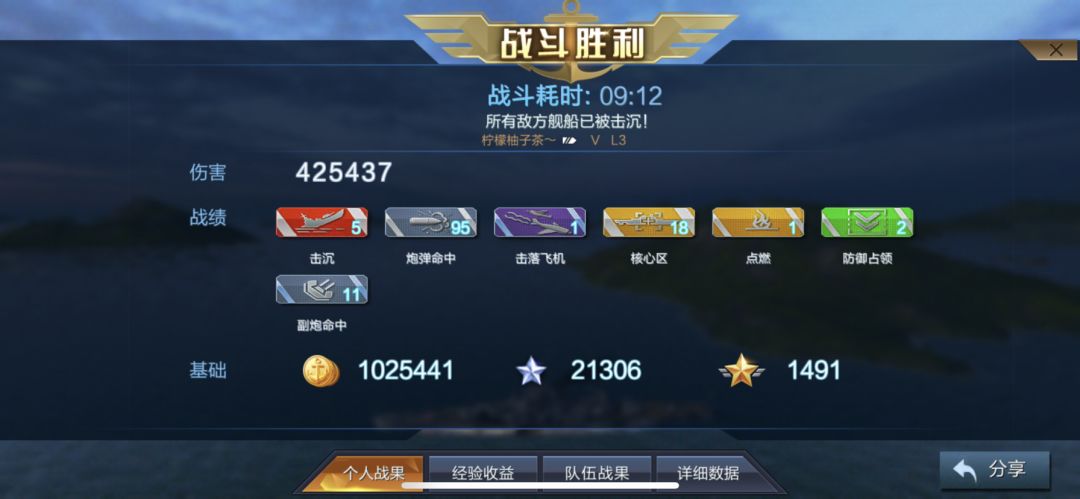The height and width of the screenshot is (499, 1080).
Task: Click the 分享 share button
Action: [x=995, y=471]
